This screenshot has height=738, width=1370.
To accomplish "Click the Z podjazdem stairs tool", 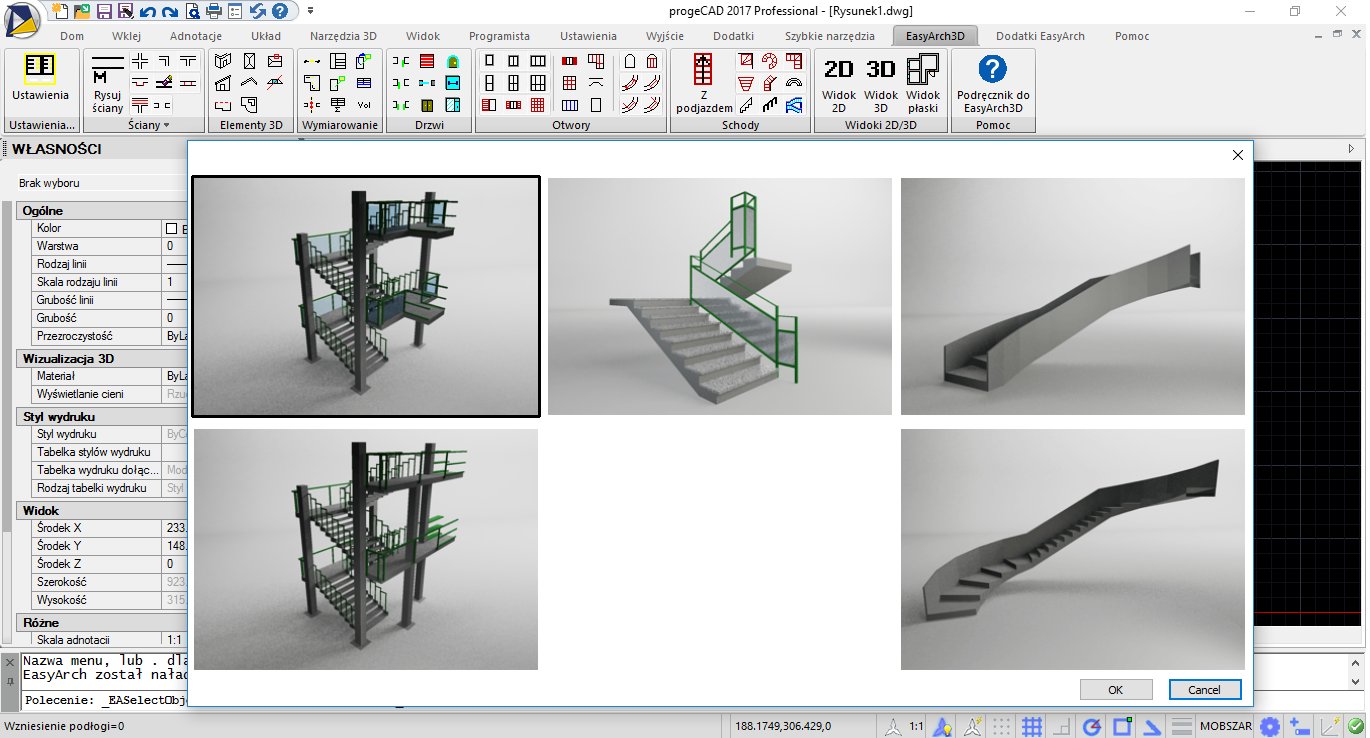I will pos(703,82).
